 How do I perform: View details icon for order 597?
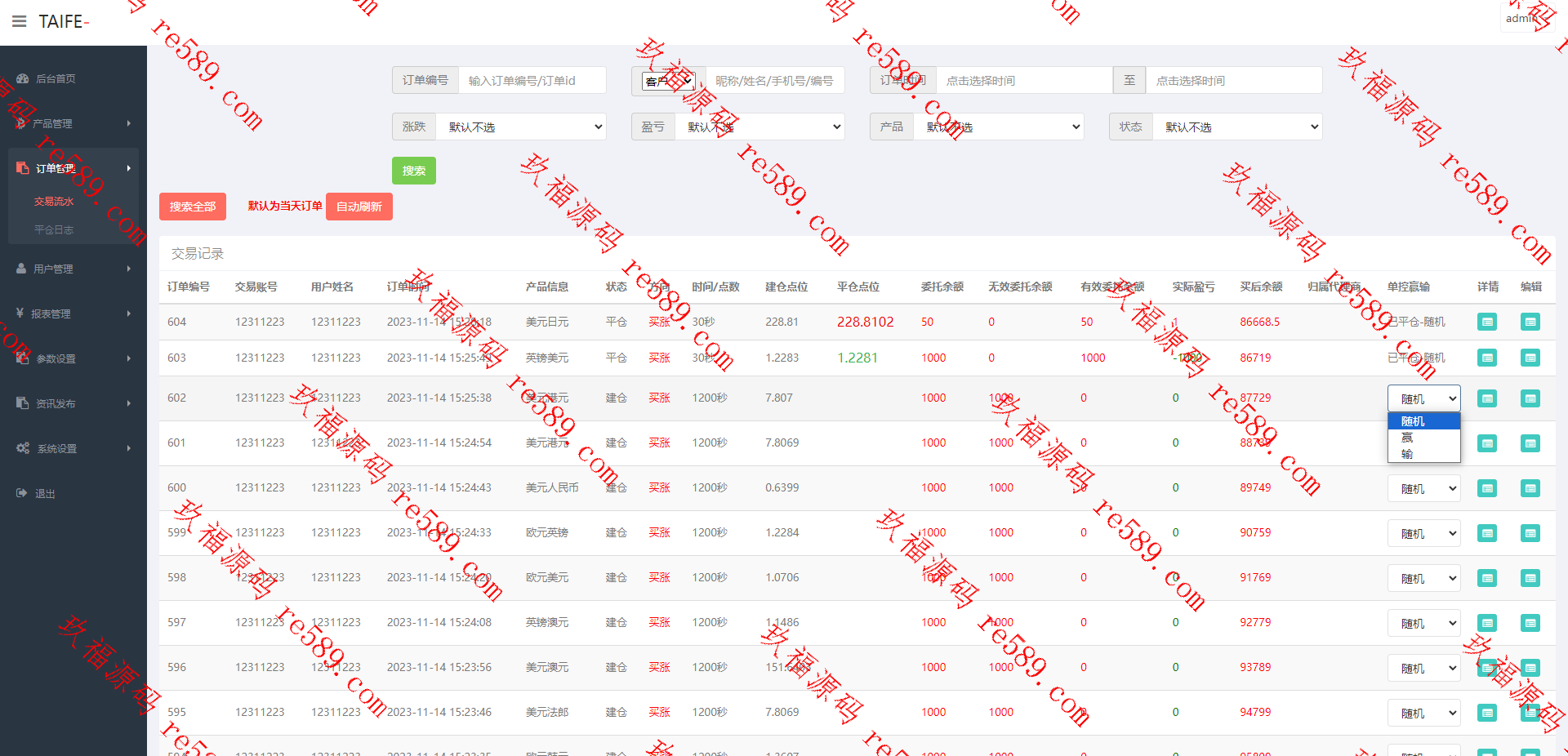[x=1487, y=623]
